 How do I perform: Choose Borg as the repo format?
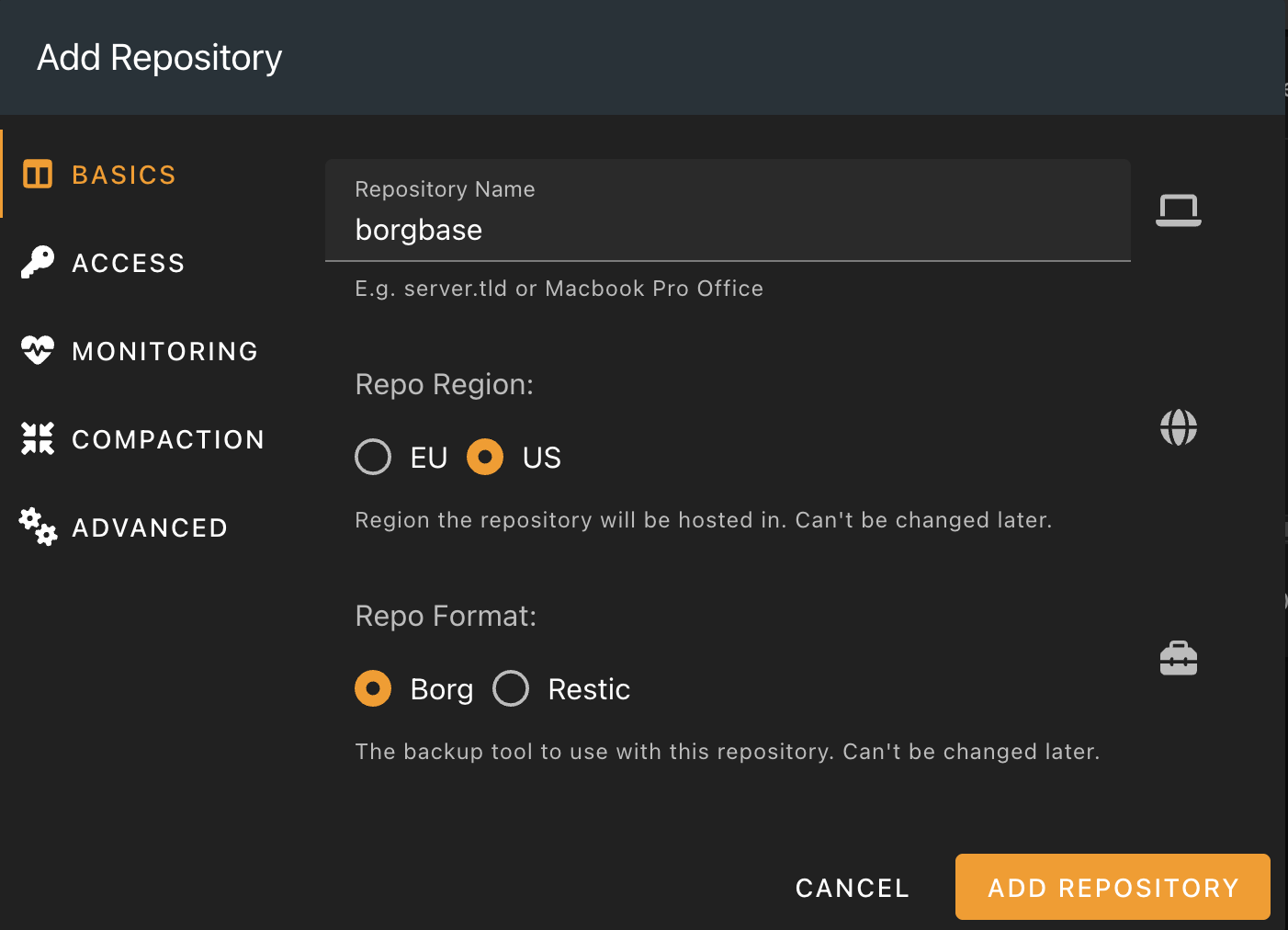pos(373,688)
